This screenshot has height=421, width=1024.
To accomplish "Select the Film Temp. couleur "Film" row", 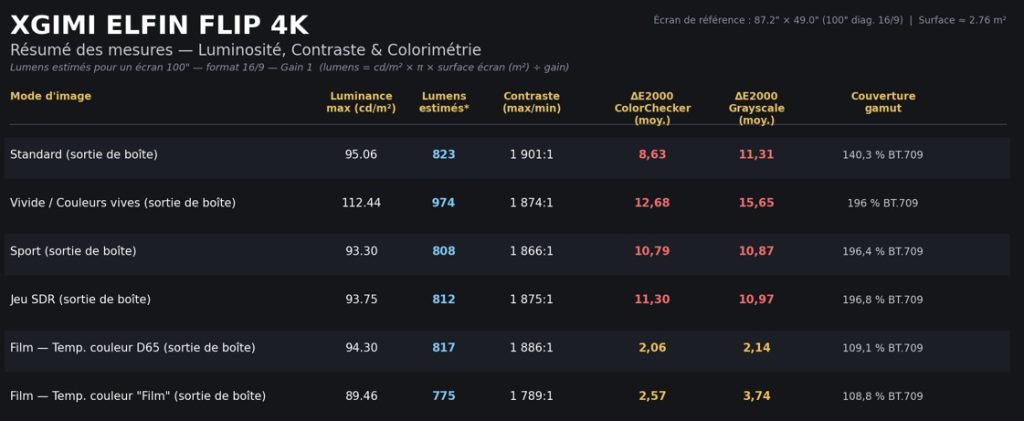I will [507, 396].
